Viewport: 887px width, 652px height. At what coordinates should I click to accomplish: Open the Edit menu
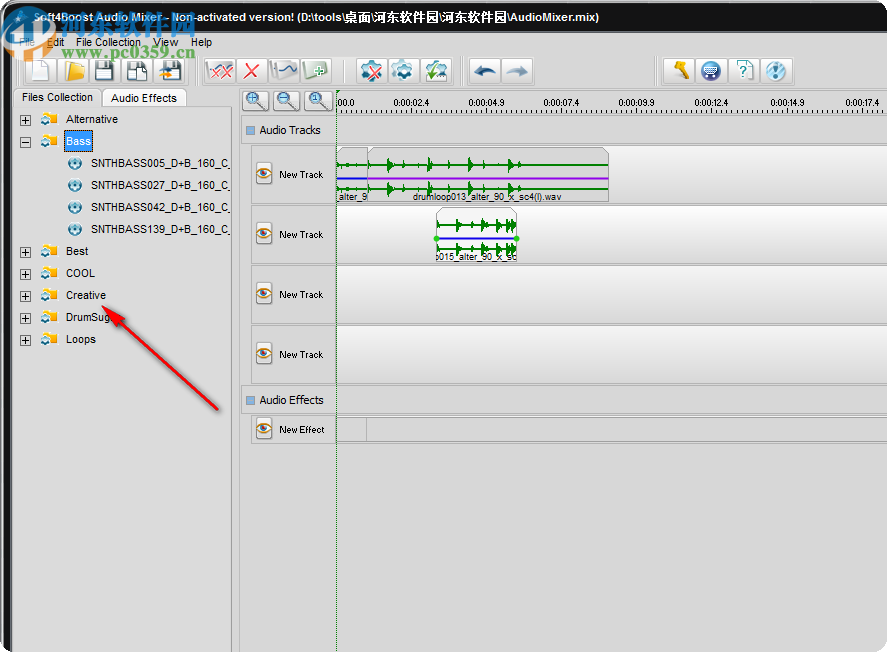click(55, 42)
